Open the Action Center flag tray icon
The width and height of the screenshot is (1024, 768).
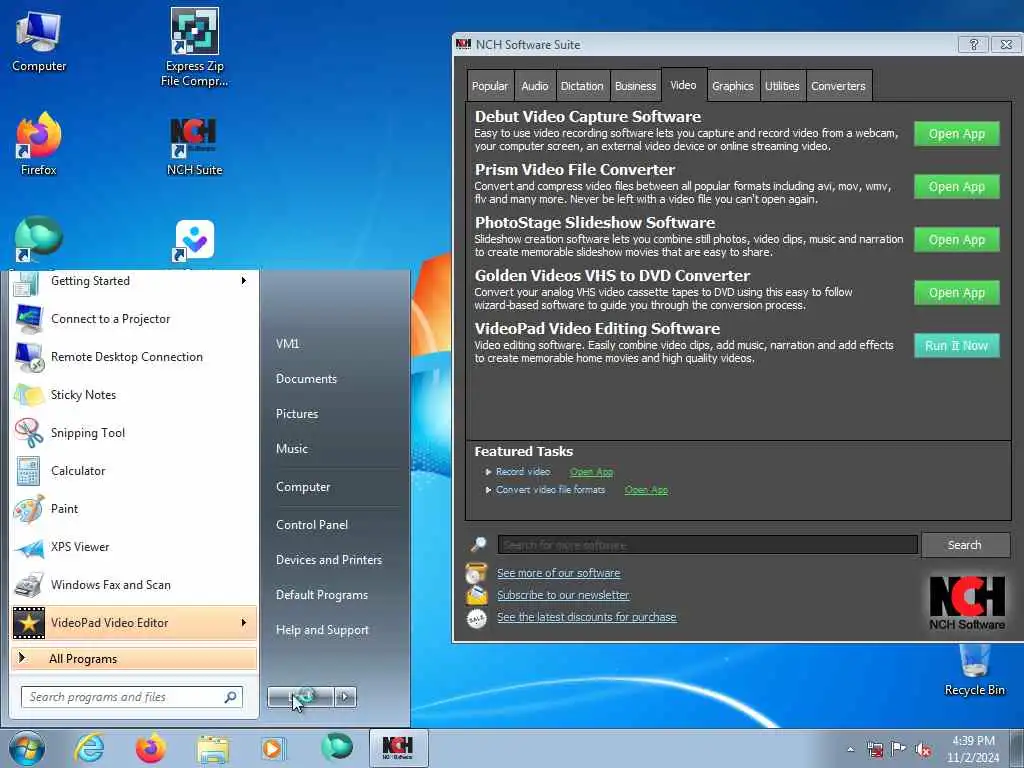pos(899,749)
